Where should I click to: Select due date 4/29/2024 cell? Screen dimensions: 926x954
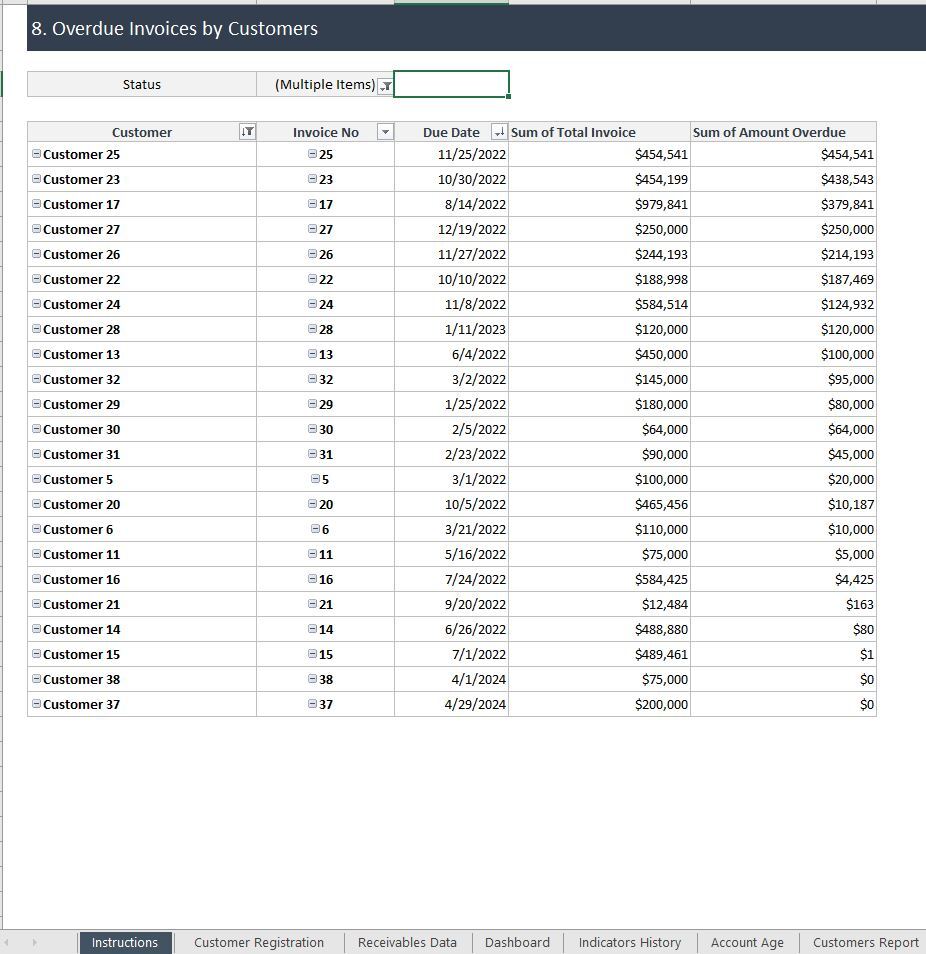(x=451, y=704)
